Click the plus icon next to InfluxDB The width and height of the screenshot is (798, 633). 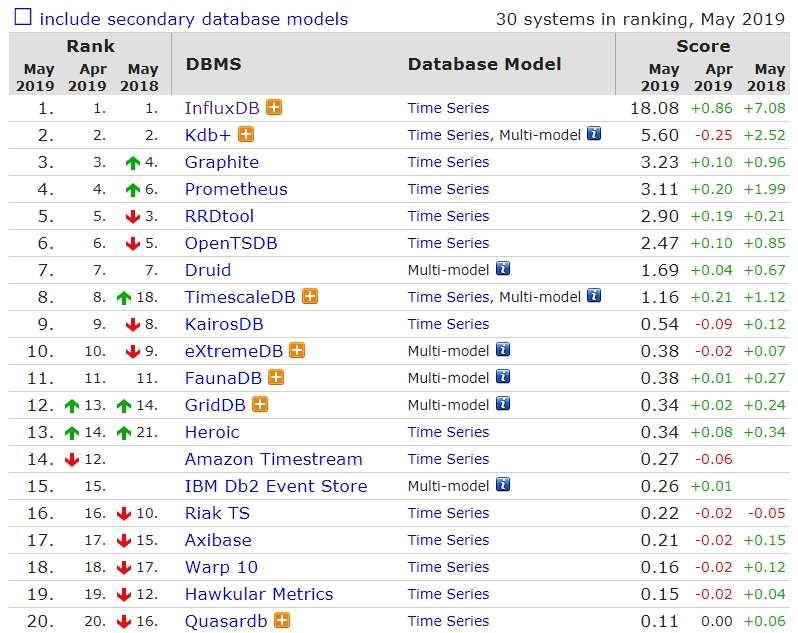(x=274, y=108)
